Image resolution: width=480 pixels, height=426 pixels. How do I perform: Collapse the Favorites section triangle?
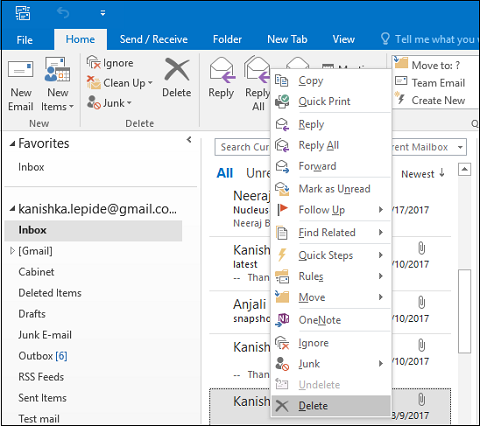12,144
